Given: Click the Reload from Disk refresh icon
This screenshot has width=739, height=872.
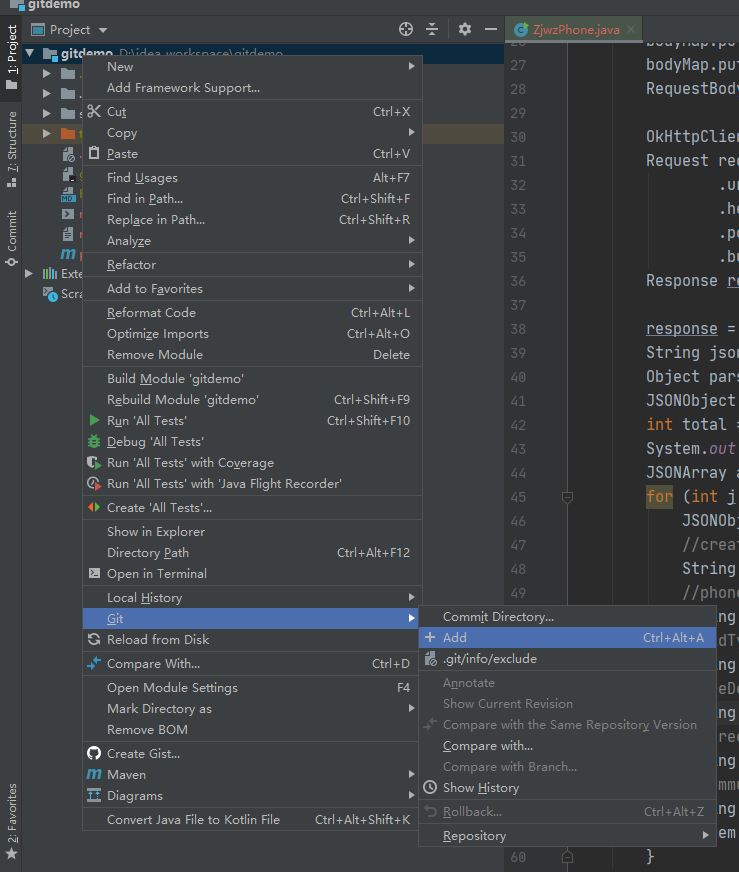Looking at the screenshot, I should pos(94,640).
